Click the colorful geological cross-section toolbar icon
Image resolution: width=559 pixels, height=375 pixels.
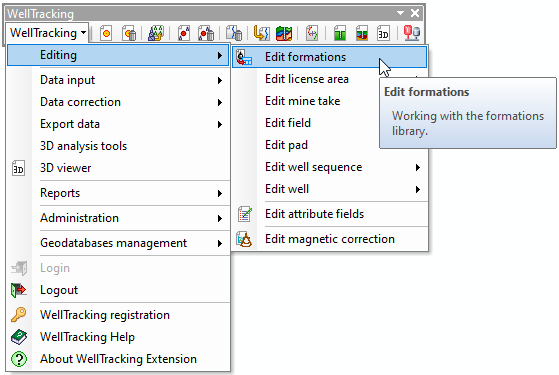(284, 34)
